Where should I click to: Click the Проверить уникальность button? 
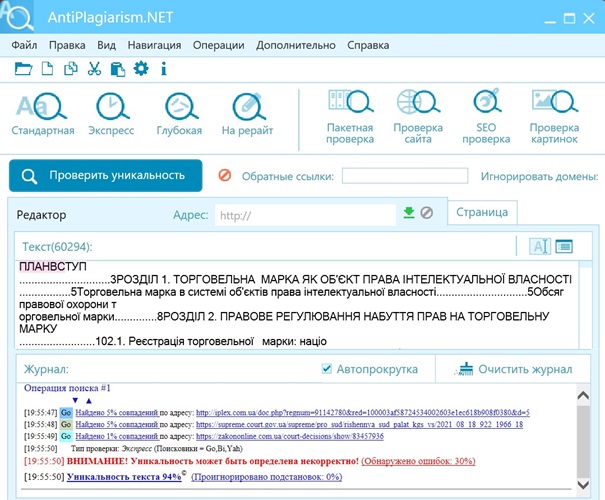click(106, 176)
